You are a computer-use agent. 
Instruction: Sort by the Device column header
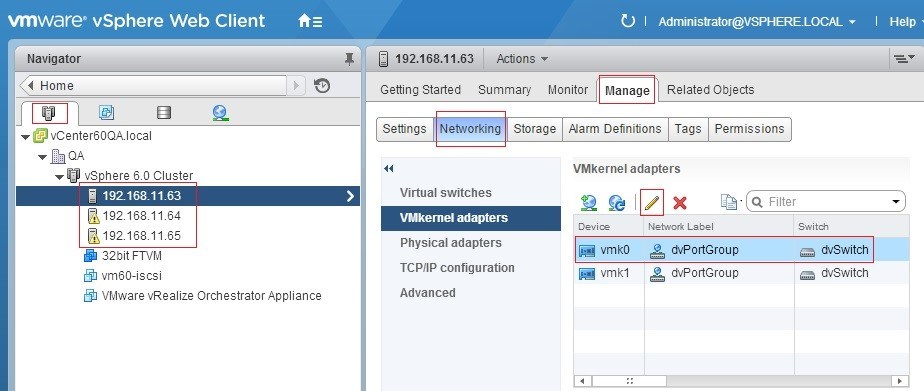click(609, 227)
